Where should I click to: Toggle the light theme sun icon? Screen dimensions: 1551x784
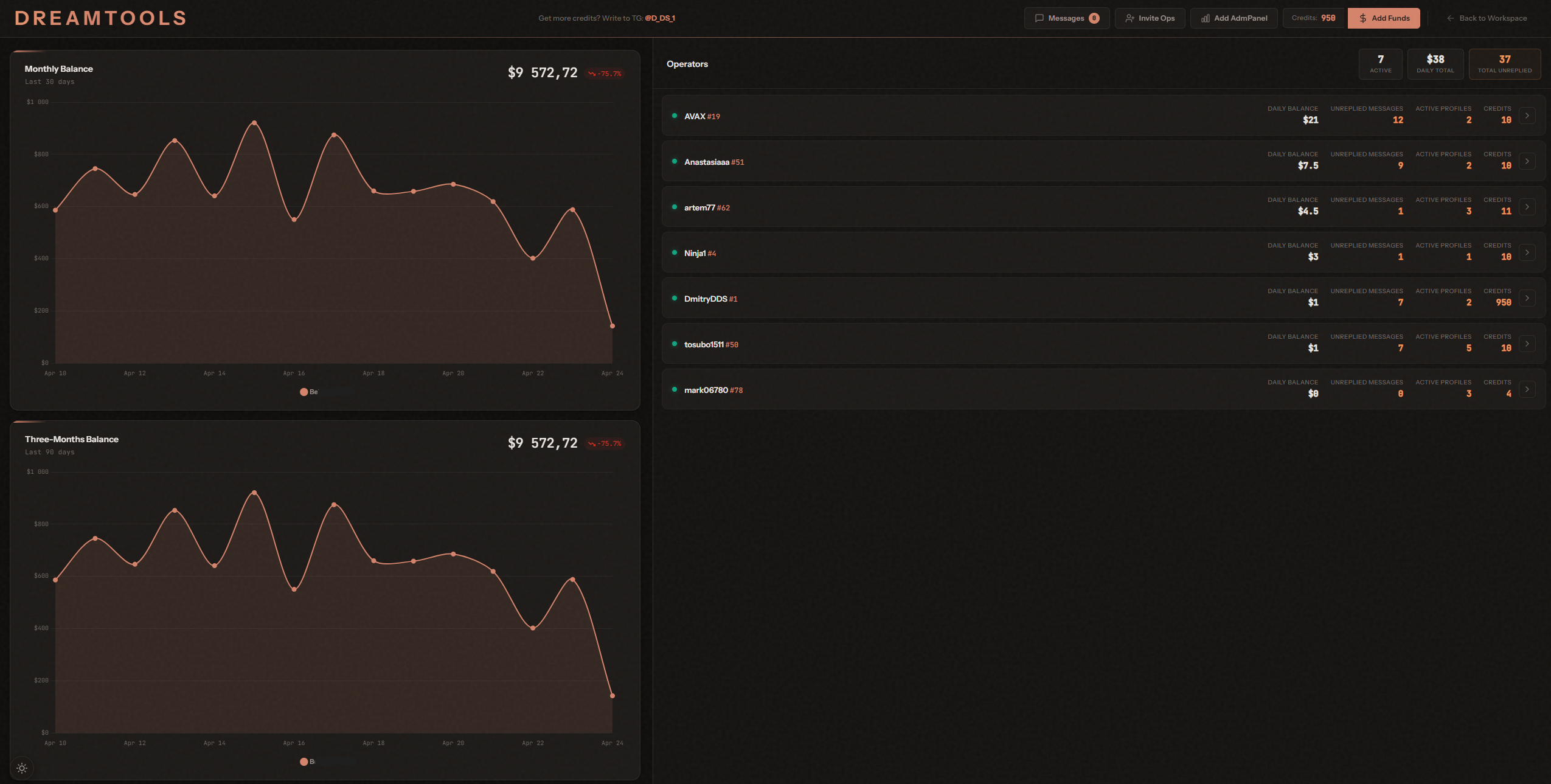point(22,768)
